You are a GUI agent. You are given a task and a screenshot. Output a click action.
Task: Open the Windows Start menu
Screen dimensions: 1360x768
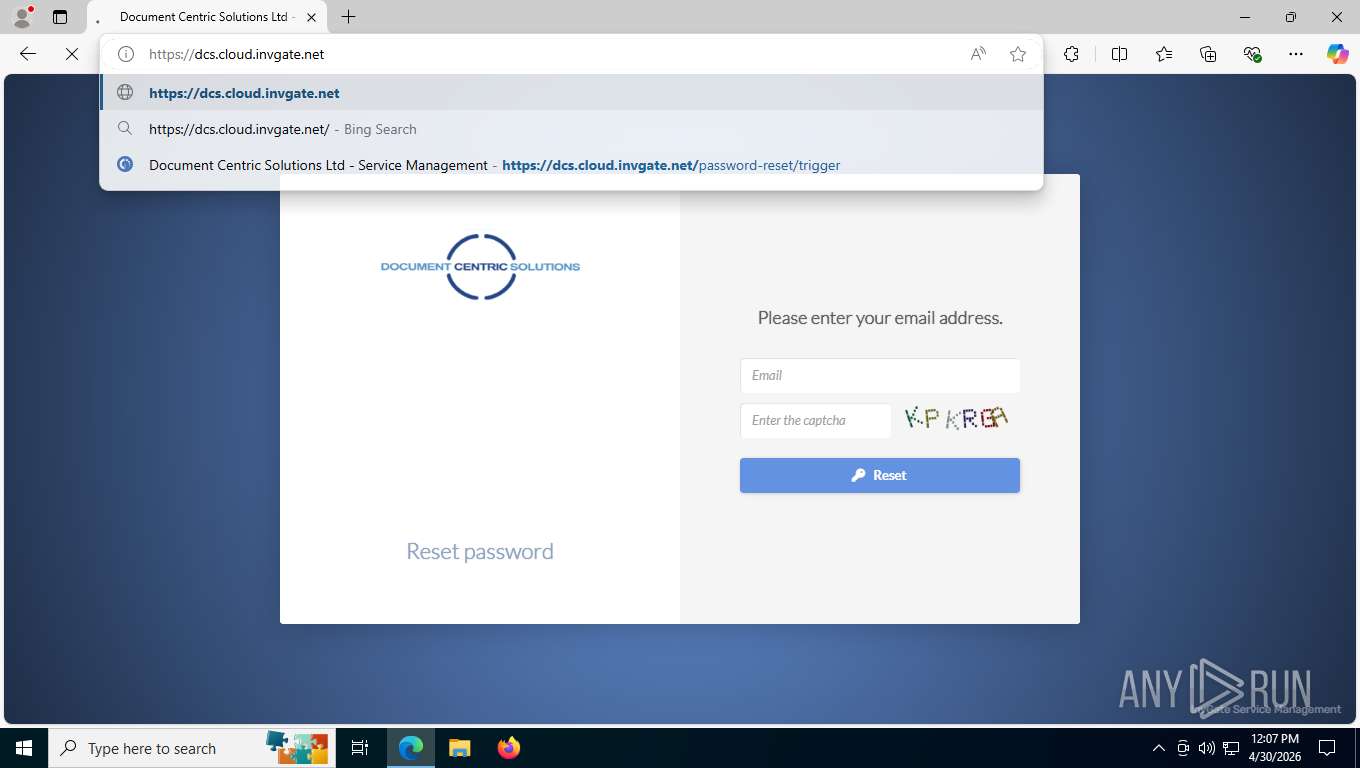24,748
